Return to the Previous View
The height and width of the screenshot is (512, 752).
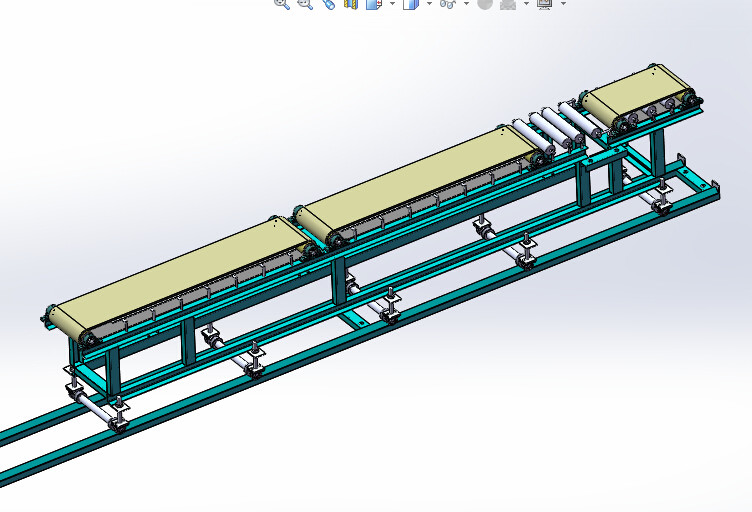[x=329, y=3]
